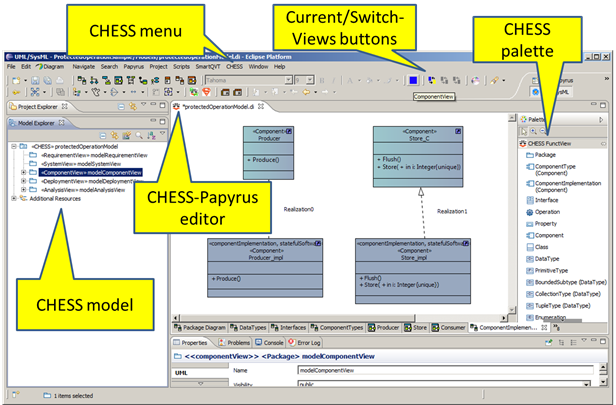Click the search icon in Model Explorer toolbar
This screenshot has height=405, width=616.
(x=139, y=136)
